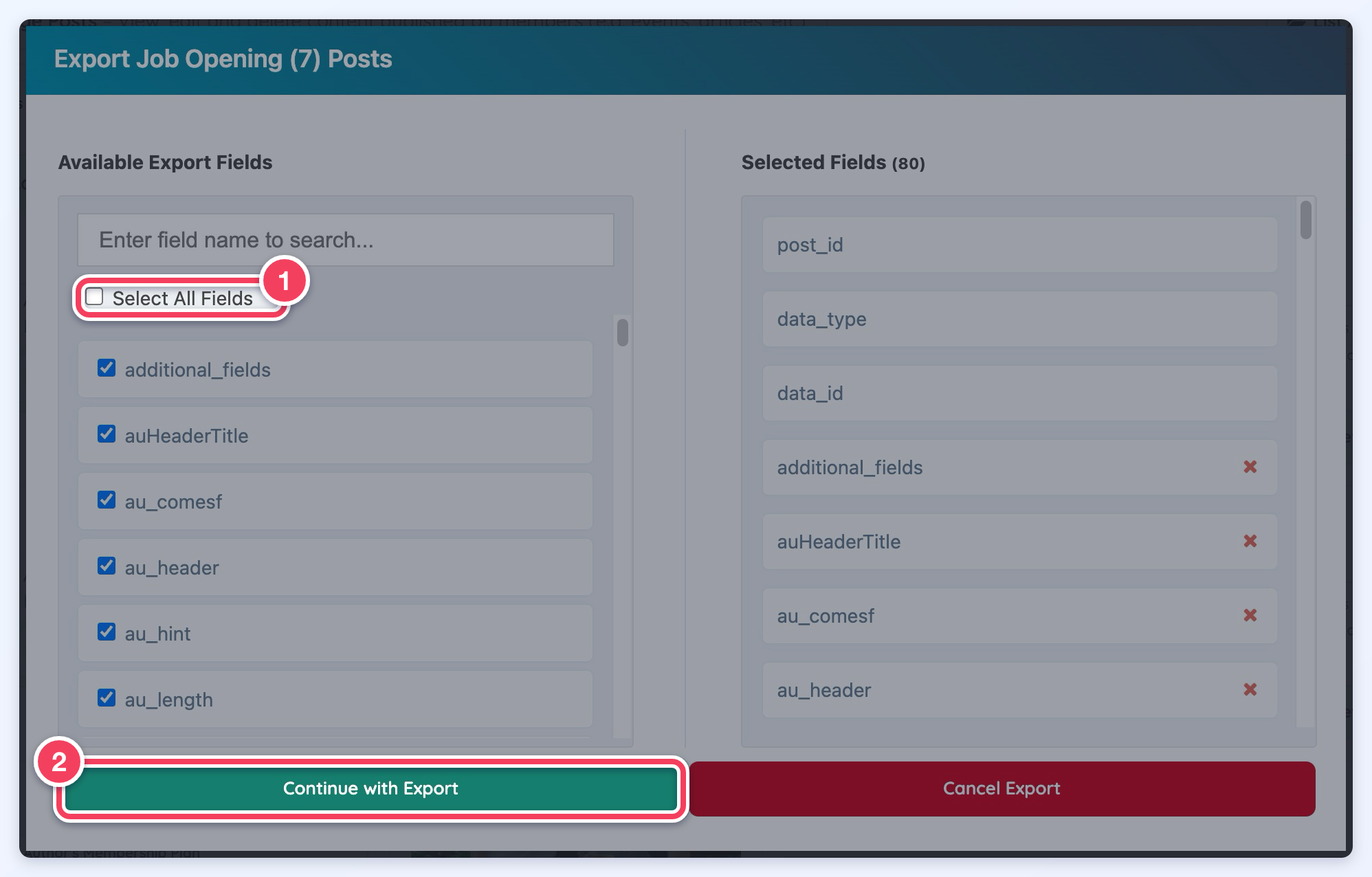Click the Available Export Fields heading
The height and width of the screenshot is (877, 1372).
[x=166, y=163]
